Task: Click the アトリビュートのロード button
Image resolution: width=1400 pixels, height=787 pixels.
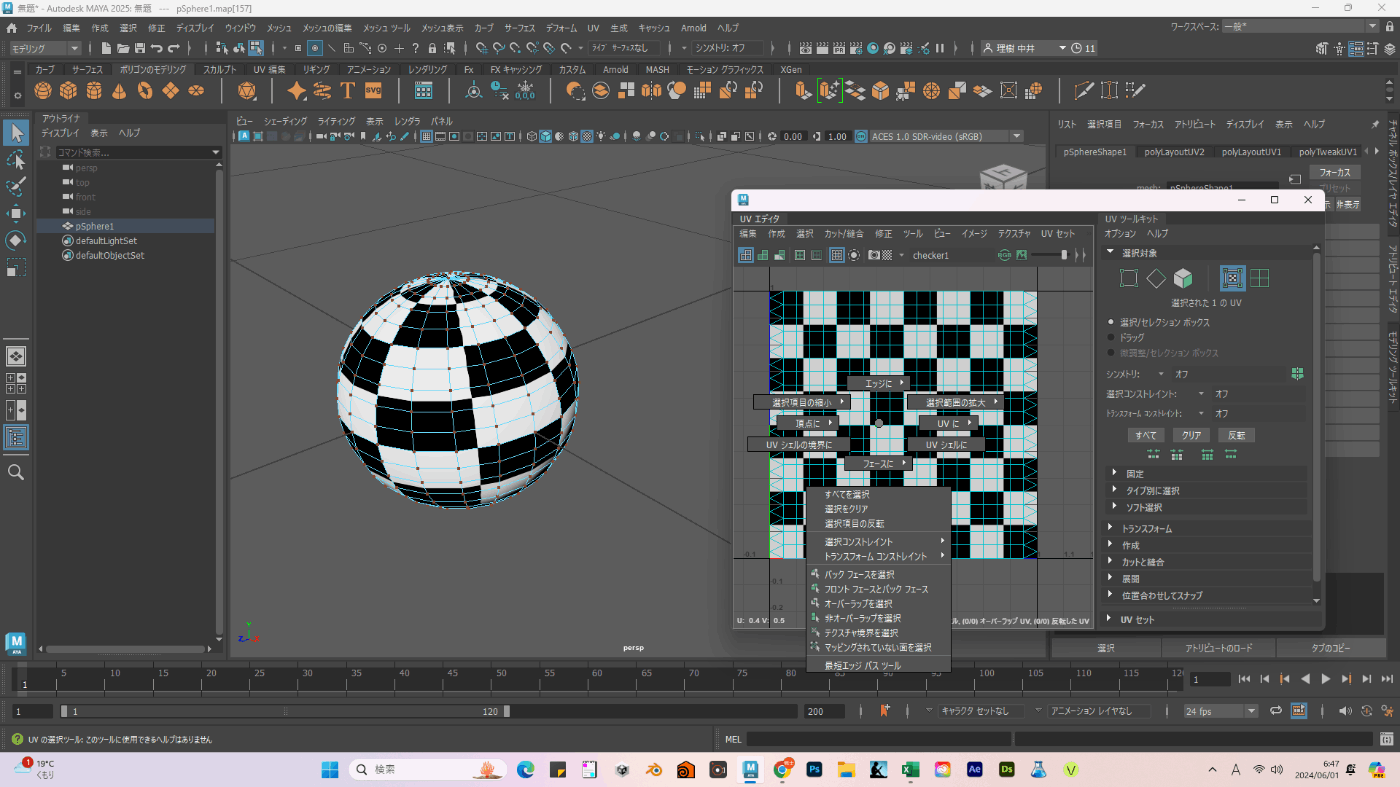Action: [1219, 648]
